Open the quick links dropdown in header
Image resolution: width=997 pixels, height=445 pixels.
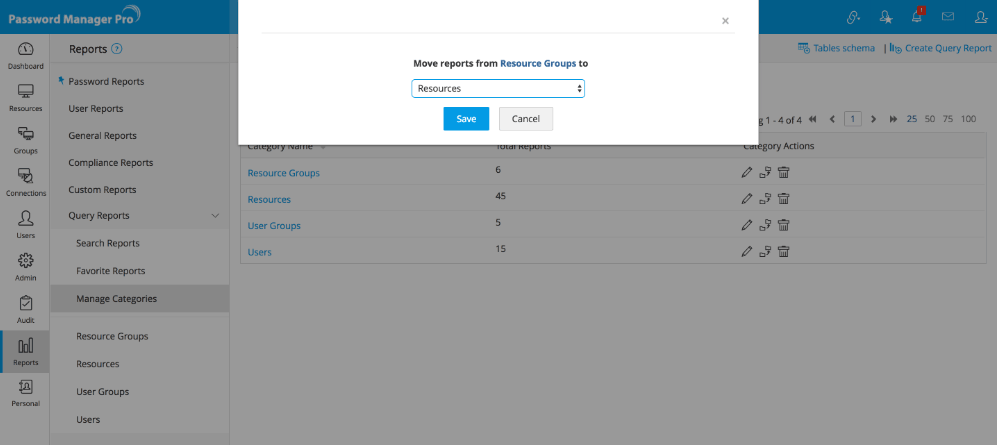[x=853, y=16]
